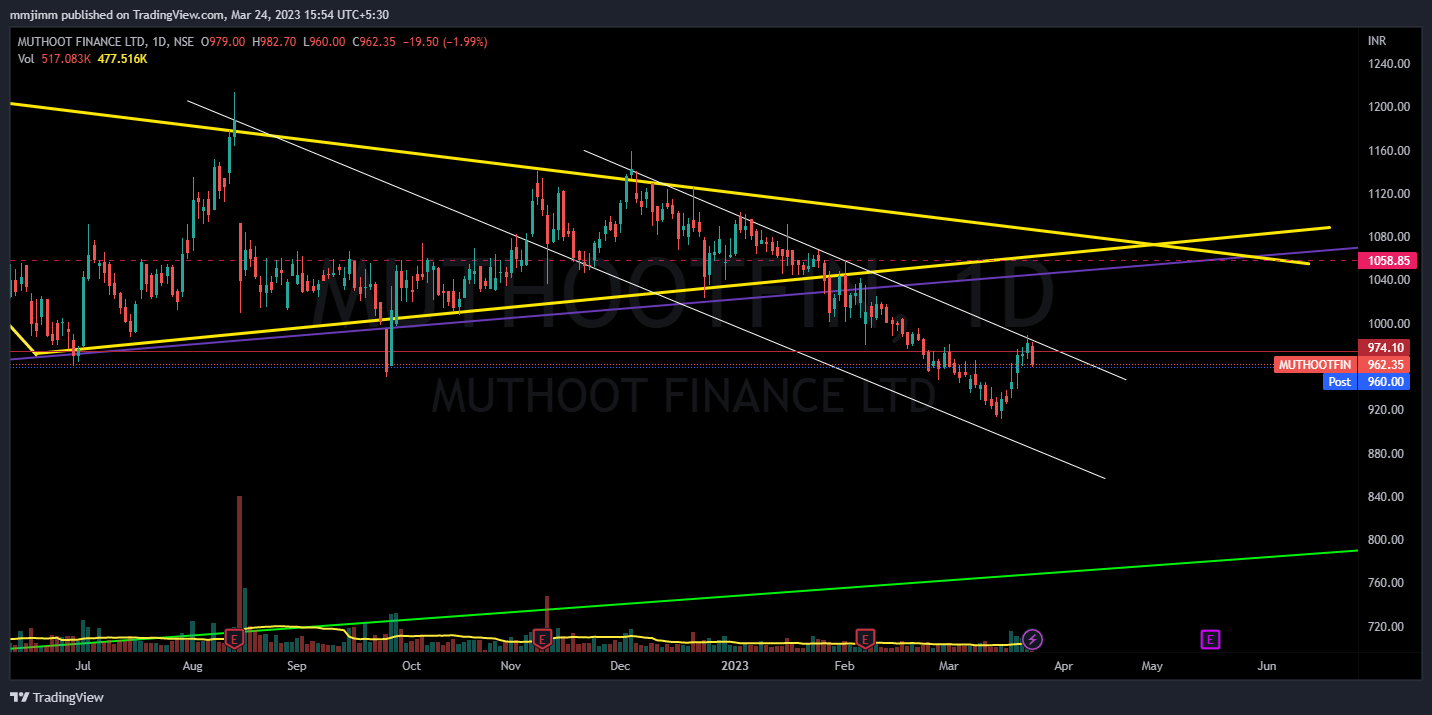The width and height of the screenshot is (1432, 715).
Task: Click the 1000.00 price axis label
Action: pos(1389,324)
